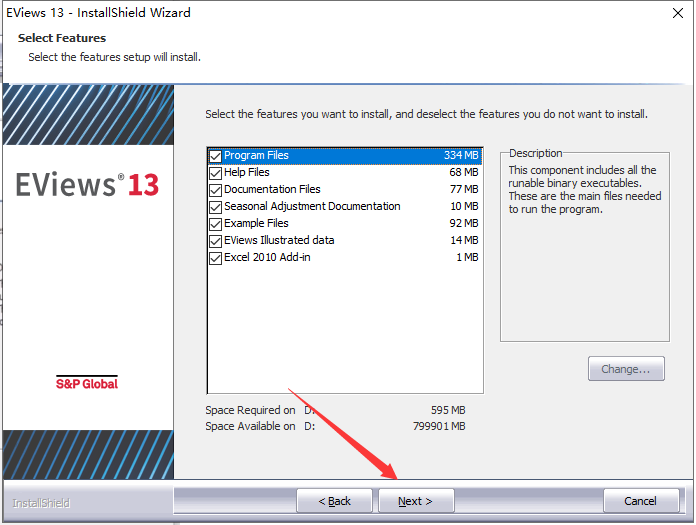Cancel the installation
Image resolution: width=696 pixels, height=525 pixels.
point(641,501)
